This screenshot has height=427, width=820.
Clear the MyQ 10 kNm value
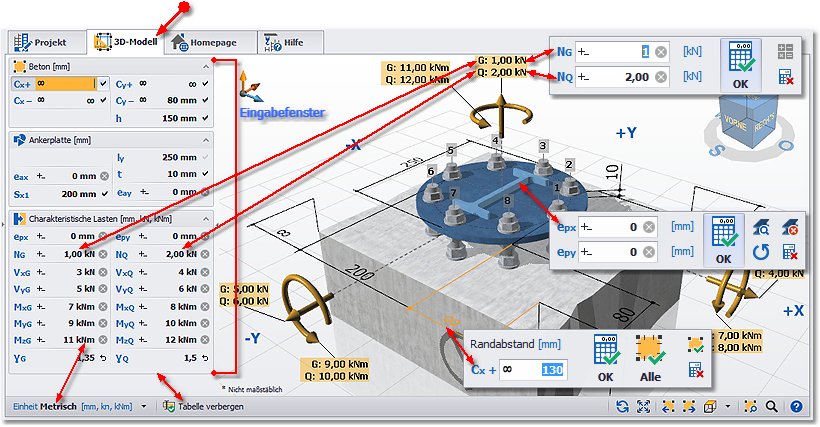click(x=205, y=323)
